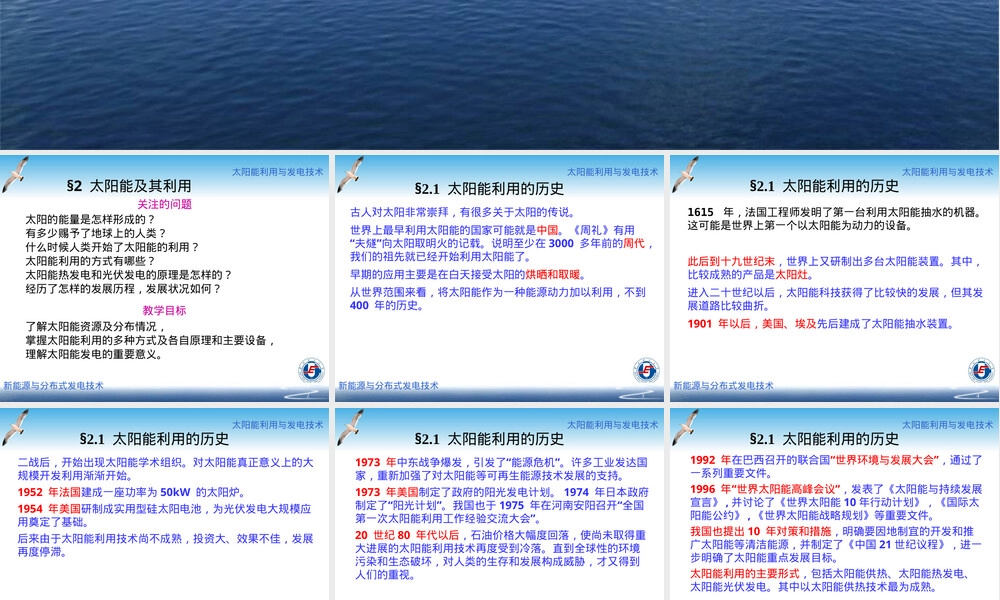Image resolution: width=1000 pixels, height=600 pixels.
Task: Click the line '有多少赐予了地球上的人类？'
Action: tap(96, 233)
